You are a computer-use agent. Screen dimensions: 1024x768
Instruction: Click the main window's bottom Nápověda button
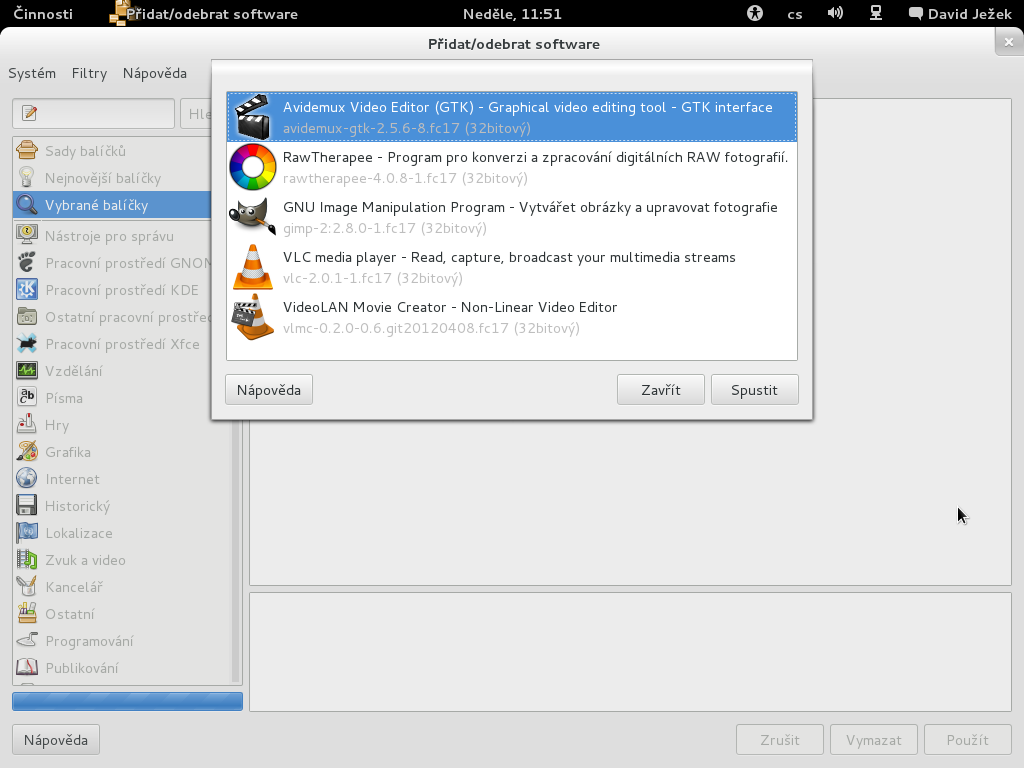[x=56, y=740]
